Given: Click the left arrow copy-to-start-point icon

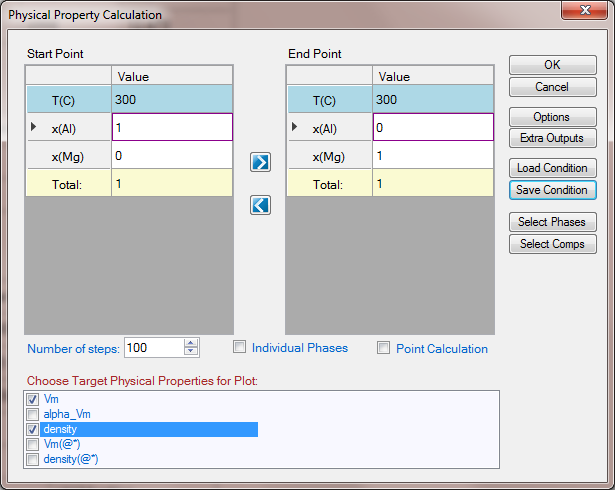Looking at the screenshot, I should point(260,204).
